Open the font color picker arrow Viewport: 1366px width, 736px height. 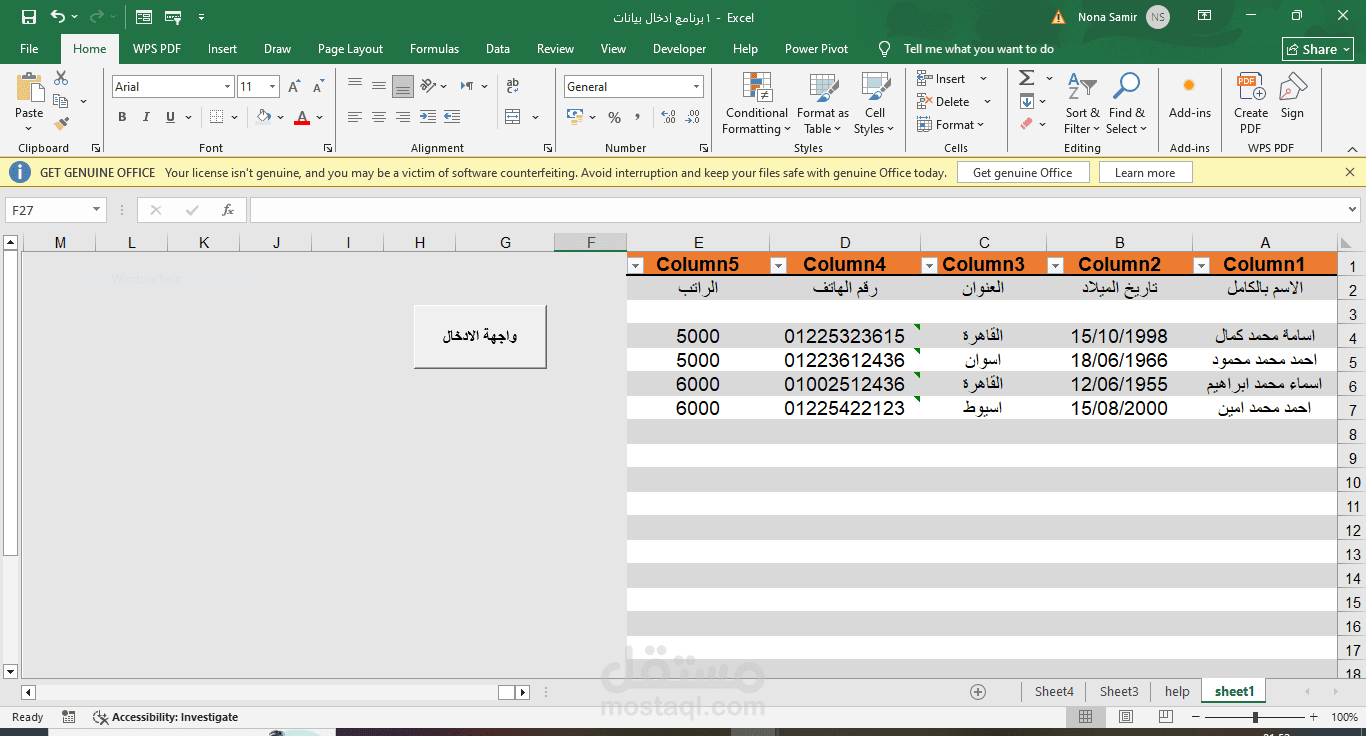320,117
